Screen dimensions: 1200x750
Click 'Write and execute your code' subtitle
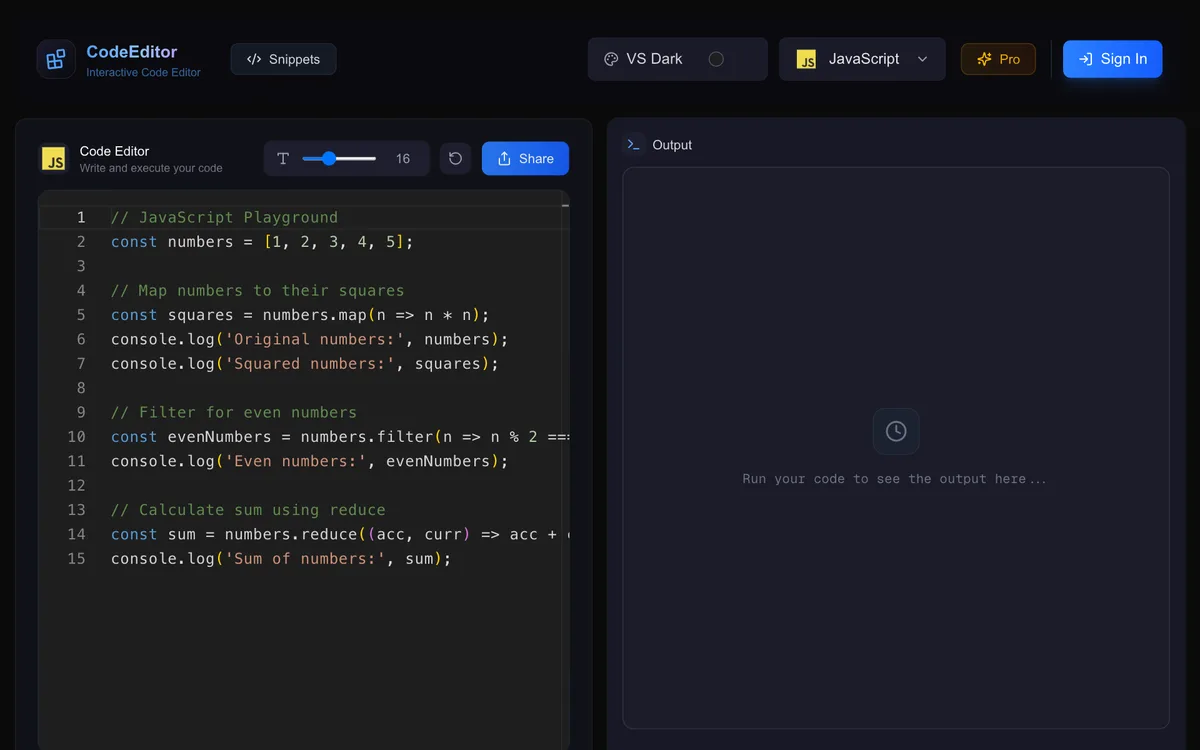click(151, 168)
